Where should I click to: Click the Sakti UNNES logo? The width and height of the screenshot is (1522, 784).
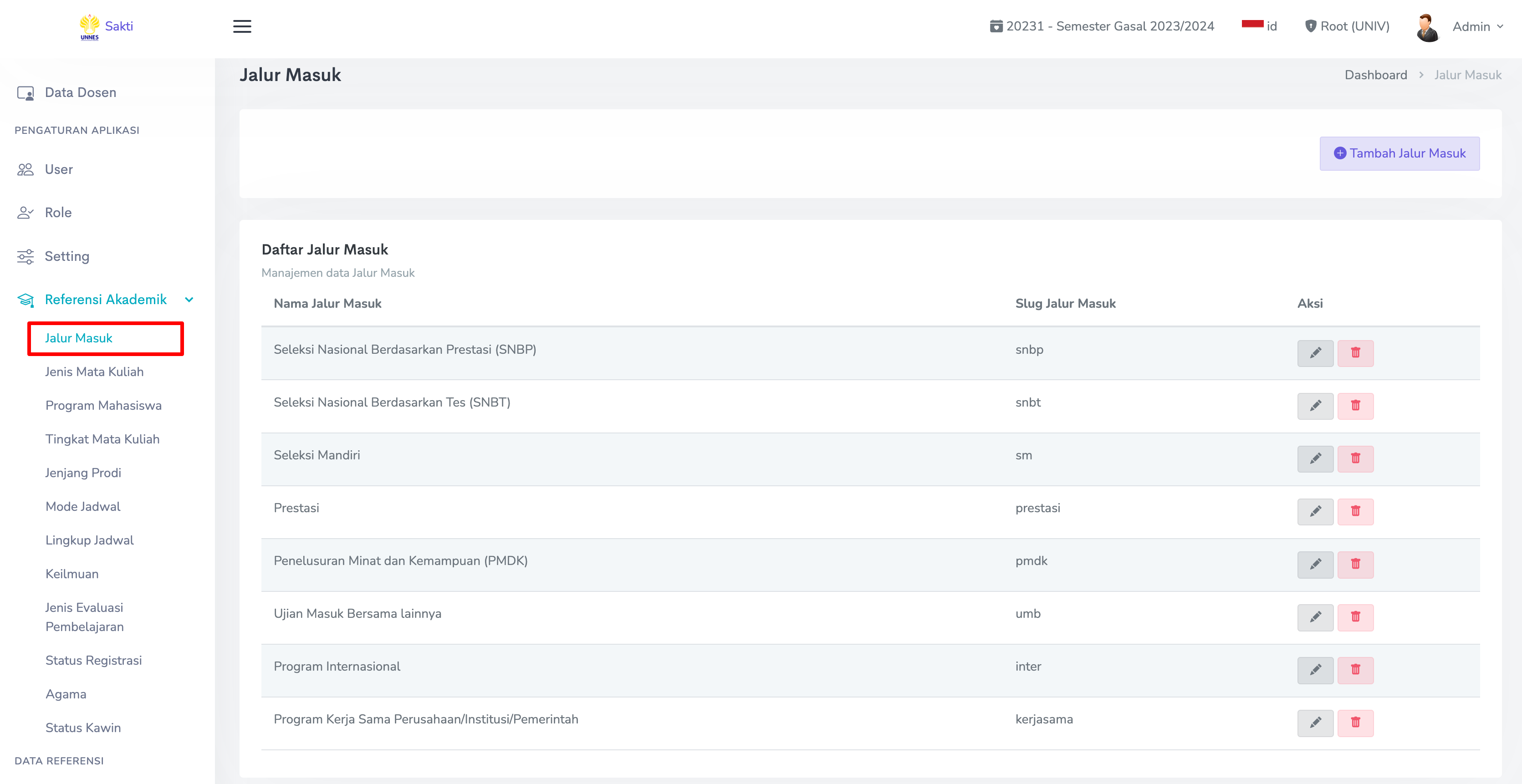tap(107, 26)
